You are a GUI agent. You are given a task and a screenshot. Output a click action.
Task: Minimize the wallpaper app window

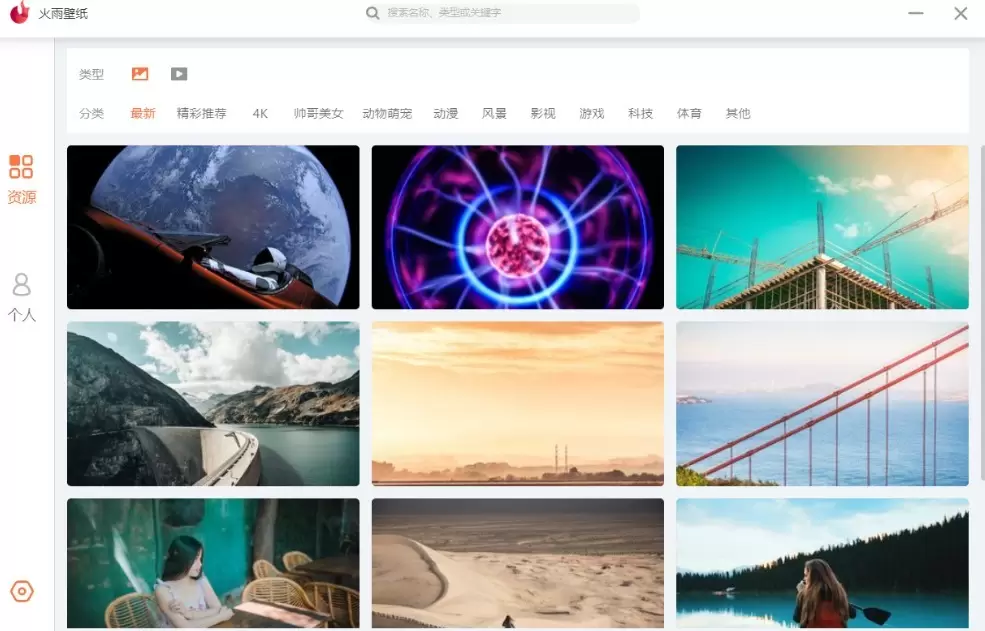click(916, 13)
